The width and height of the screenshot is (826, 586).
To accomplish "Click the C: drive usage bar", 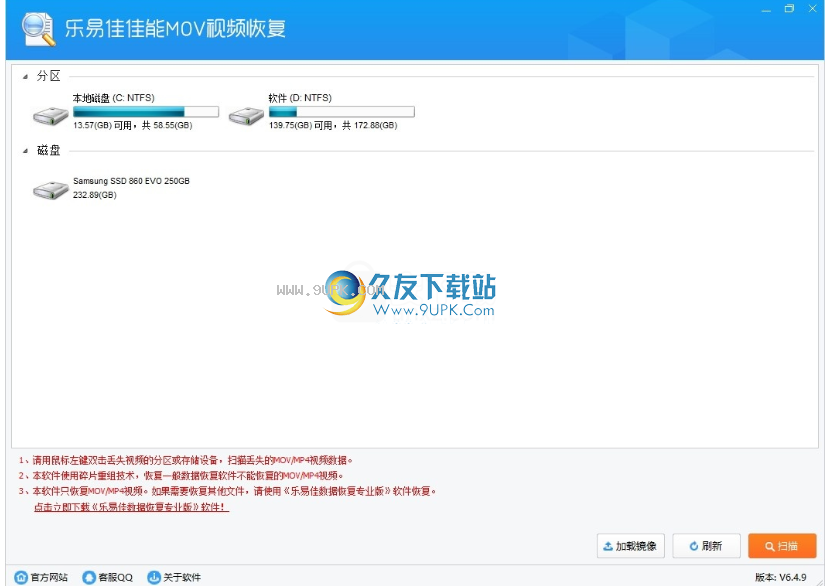I will click(146, 112).
